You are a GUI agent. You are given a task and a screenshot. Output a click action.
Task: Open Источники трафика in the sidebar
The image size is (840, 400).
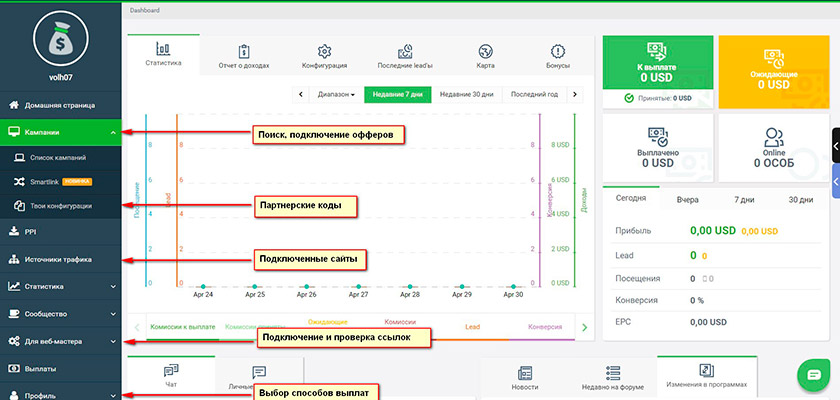click(x=61, y=260)
